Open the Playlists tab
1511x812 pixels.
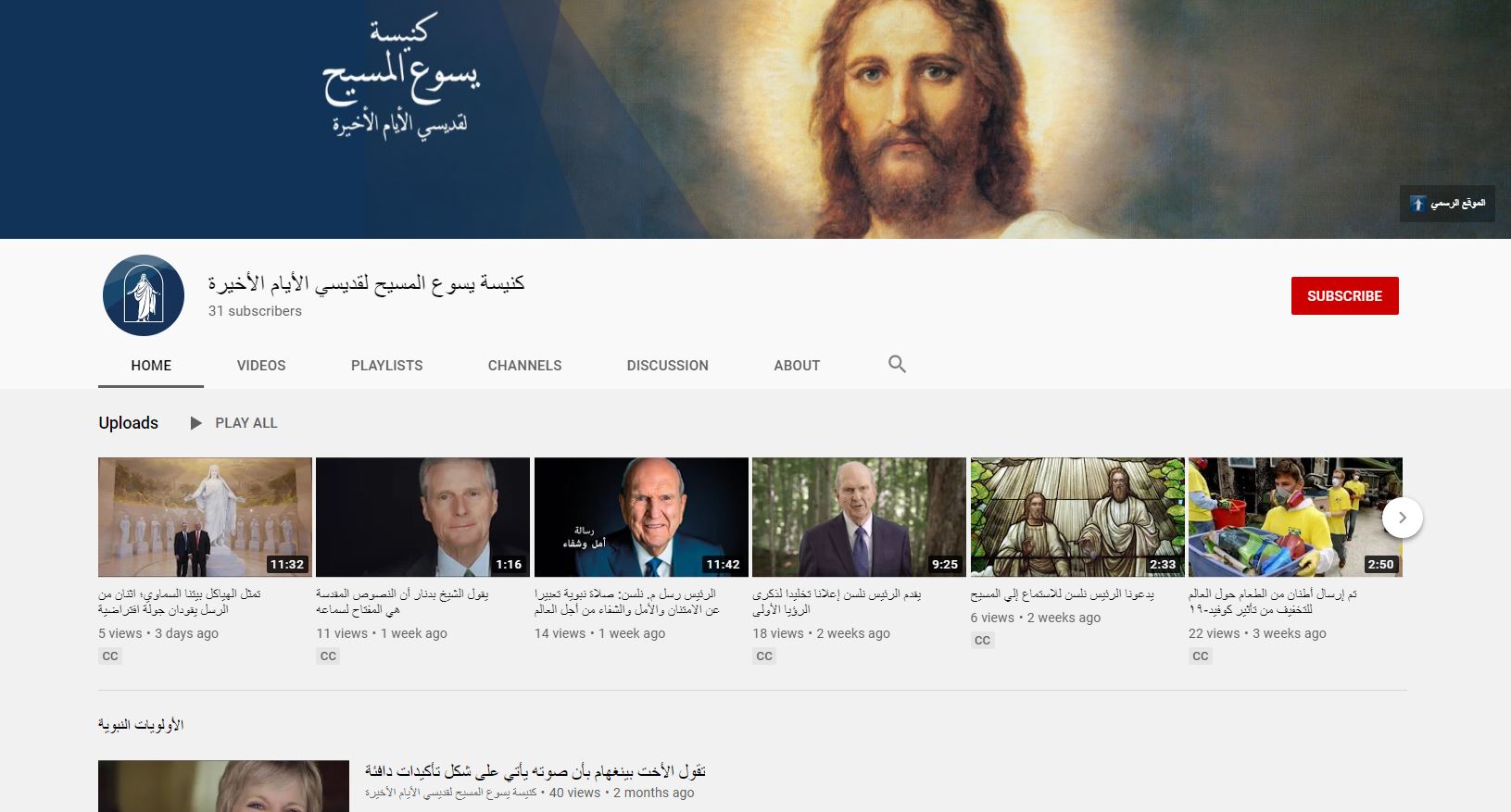coord(387,365)
